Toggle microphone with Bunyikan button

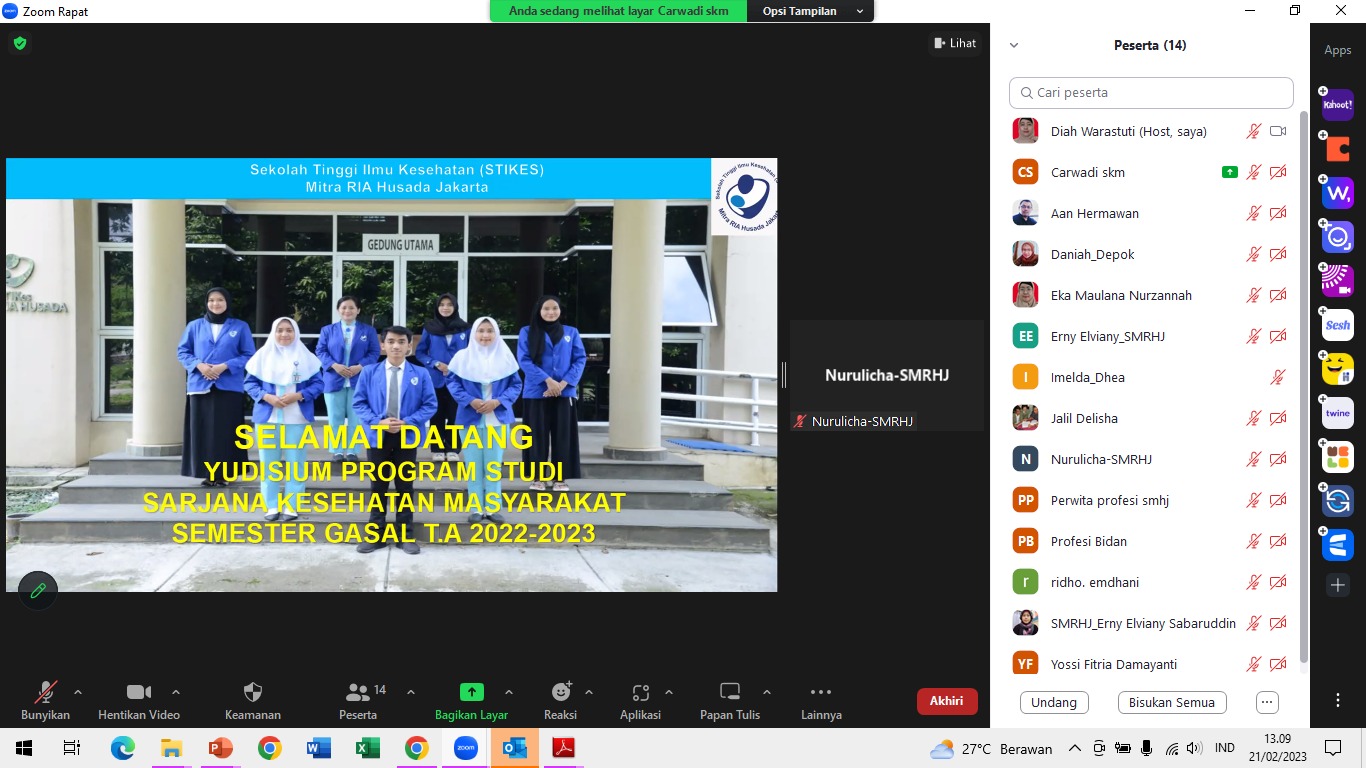coord(46,701)
